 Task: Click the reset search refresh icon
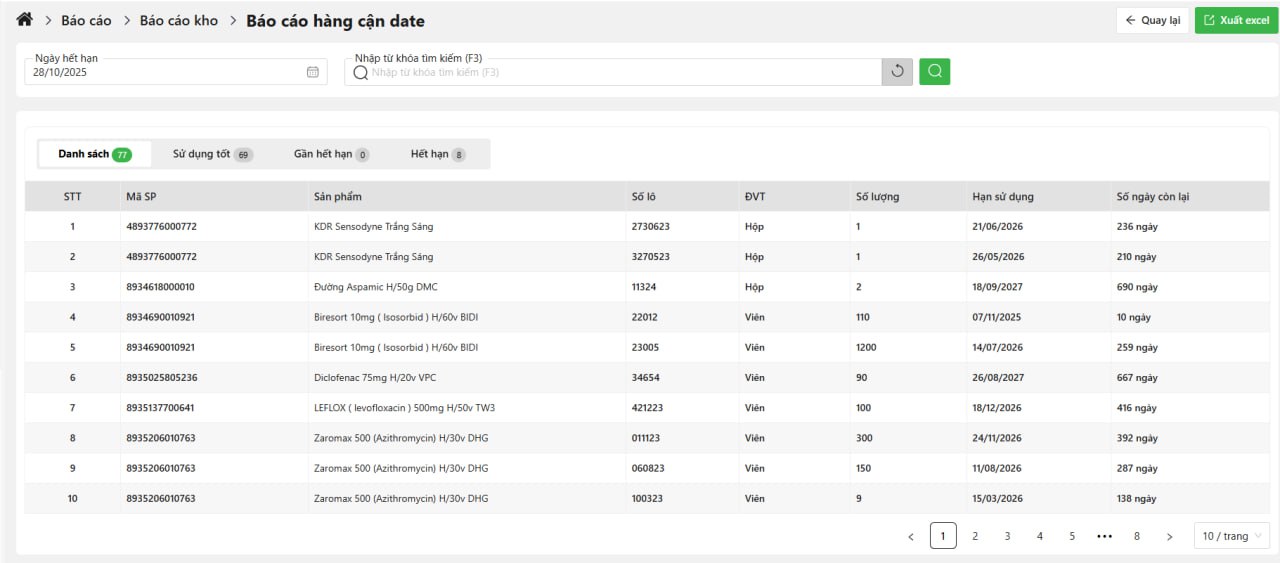pyautogui.click(x=897, y=71)
